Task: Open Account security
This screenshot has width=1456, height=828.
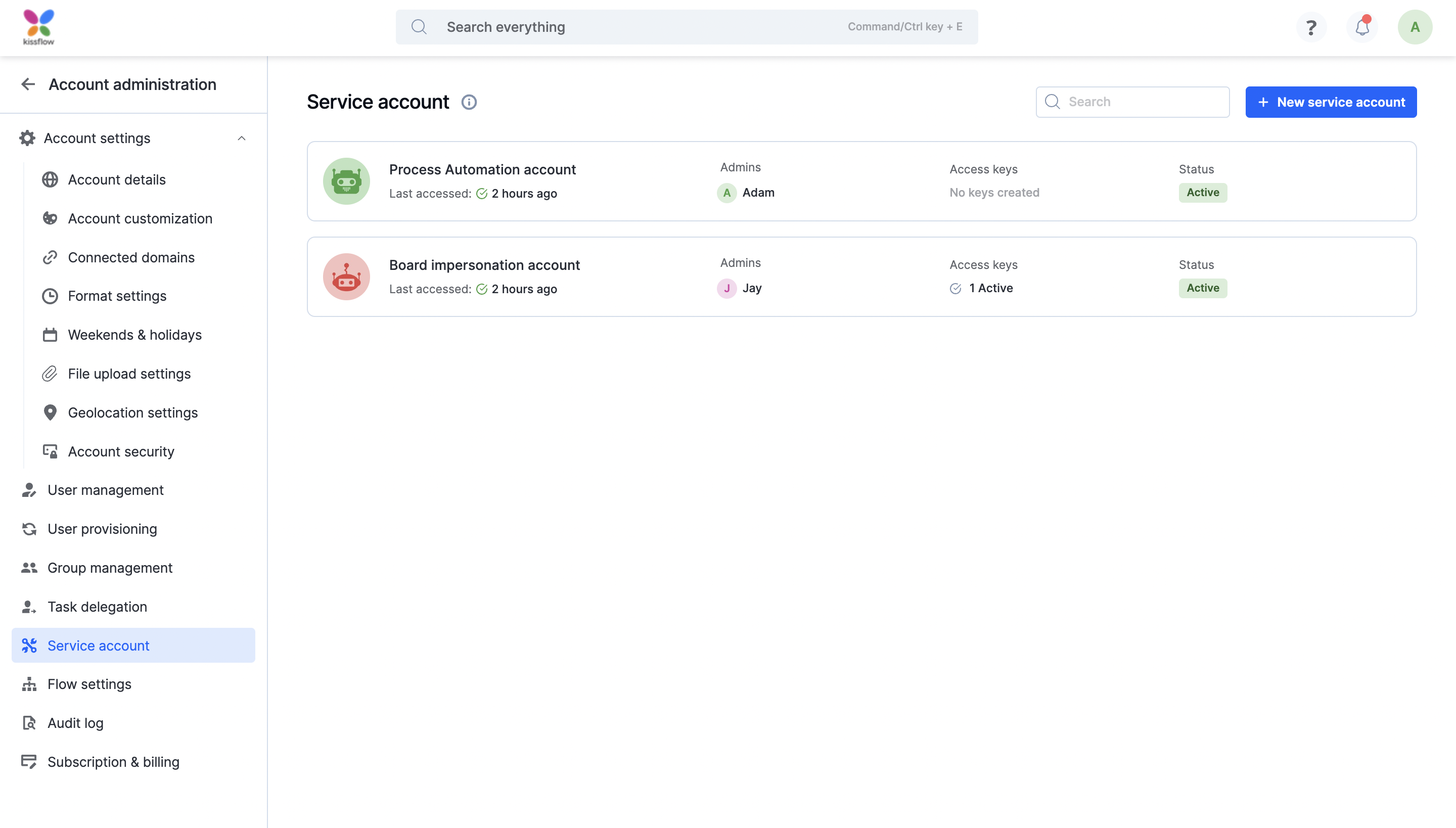Action: pos(121,451)
